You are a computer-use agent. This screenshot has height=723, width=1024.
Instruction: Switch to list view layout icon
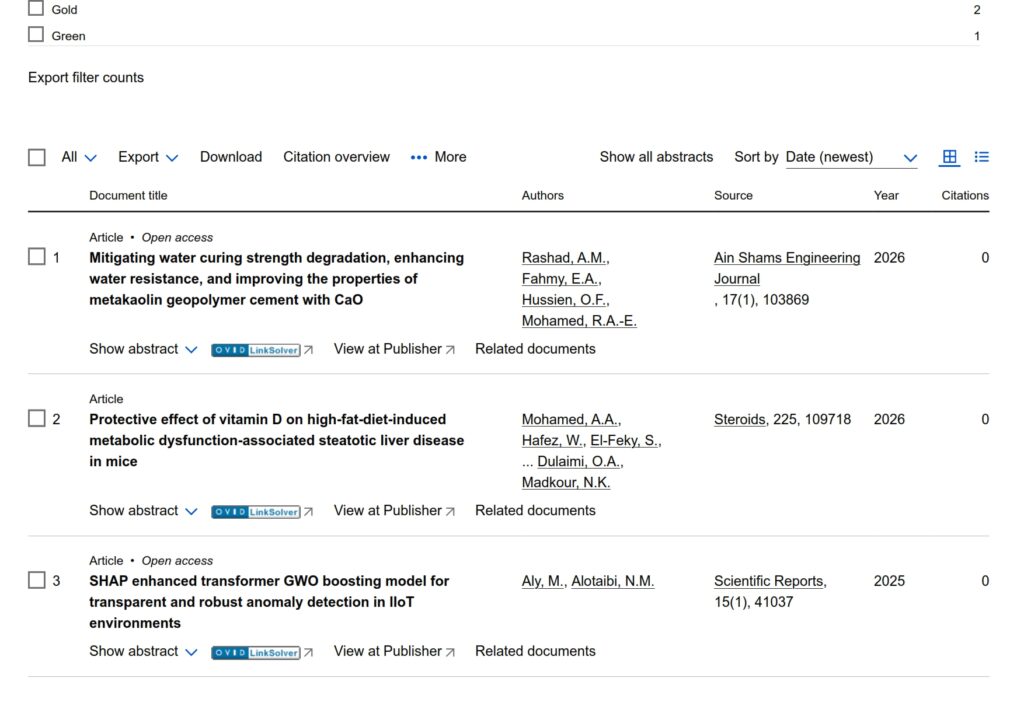(x=981, y=157)
